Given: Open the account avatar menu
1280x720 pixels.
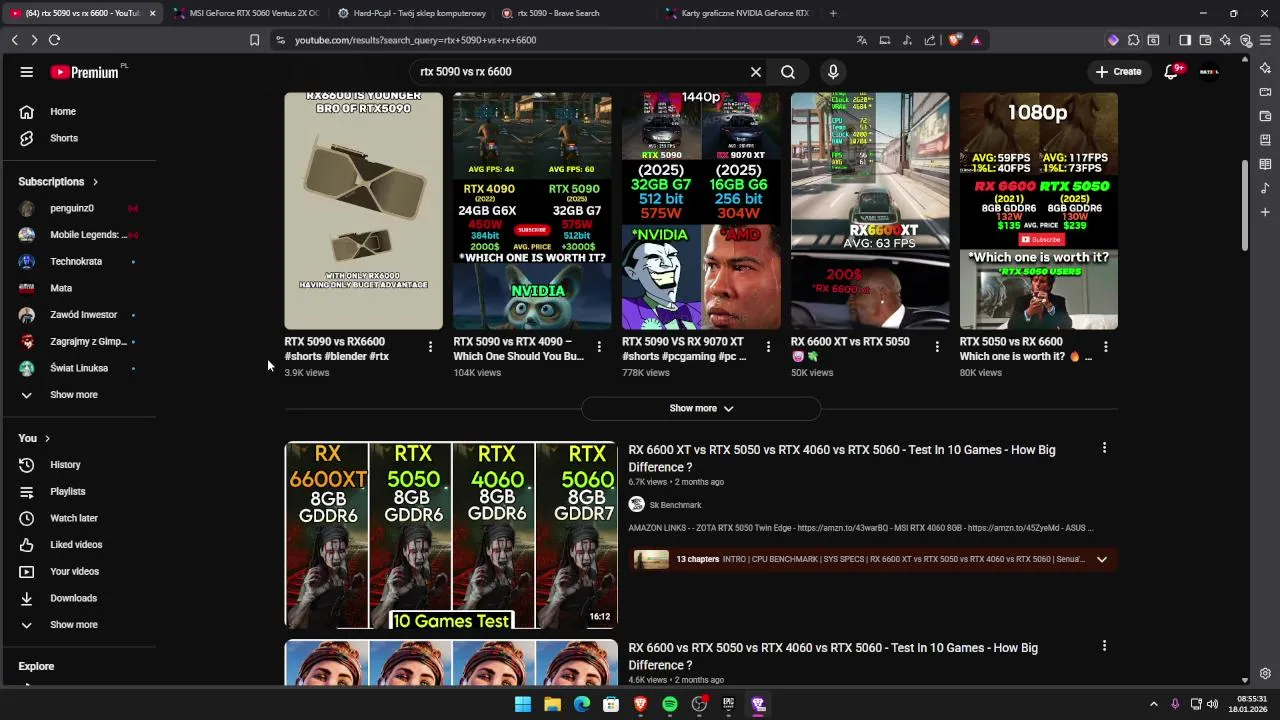Looking at the screenshot, I should click(1209, 72).
